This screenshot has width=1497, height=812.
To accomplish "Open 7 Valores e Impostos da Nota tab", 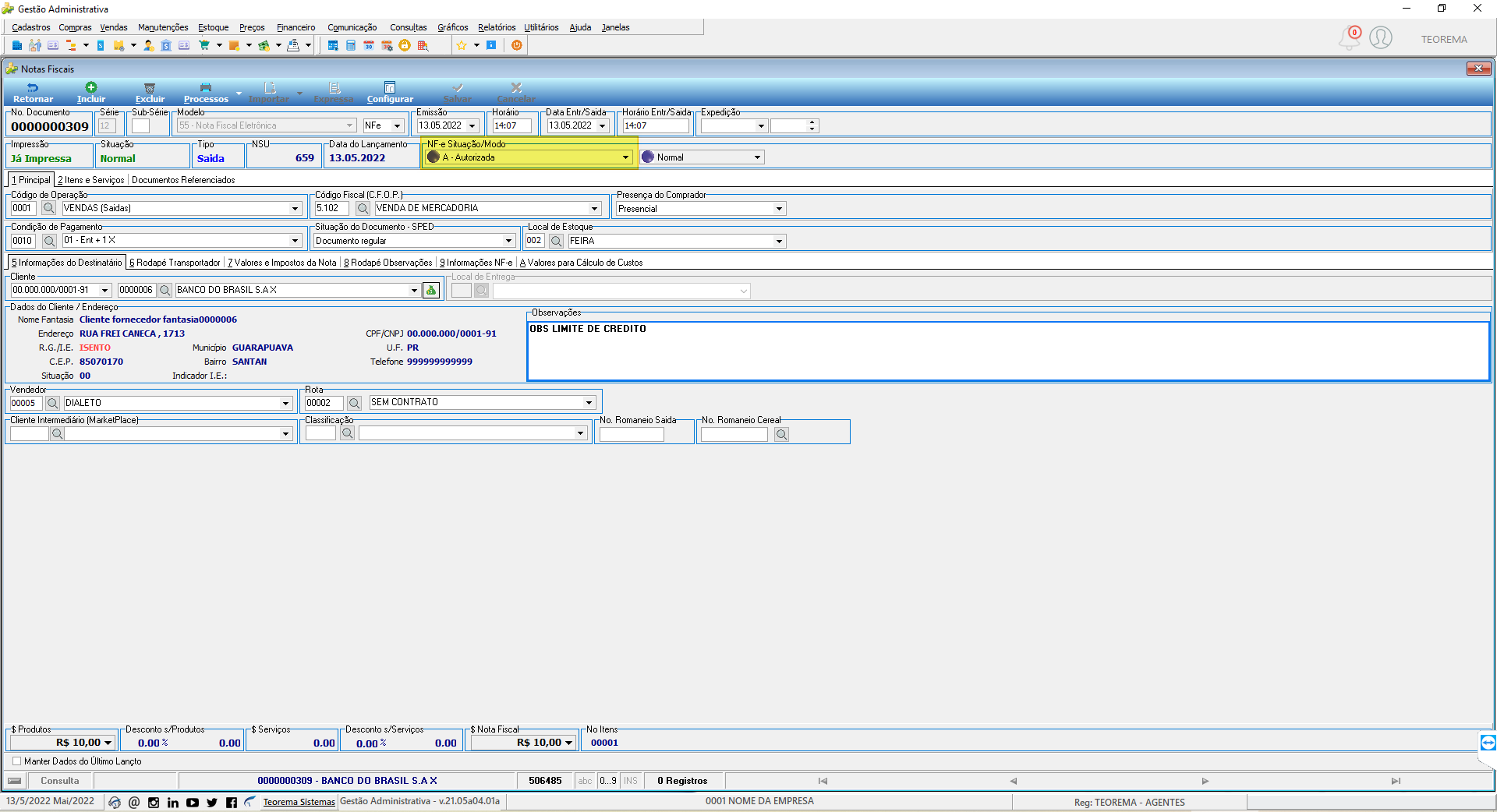I will (282, 263).
